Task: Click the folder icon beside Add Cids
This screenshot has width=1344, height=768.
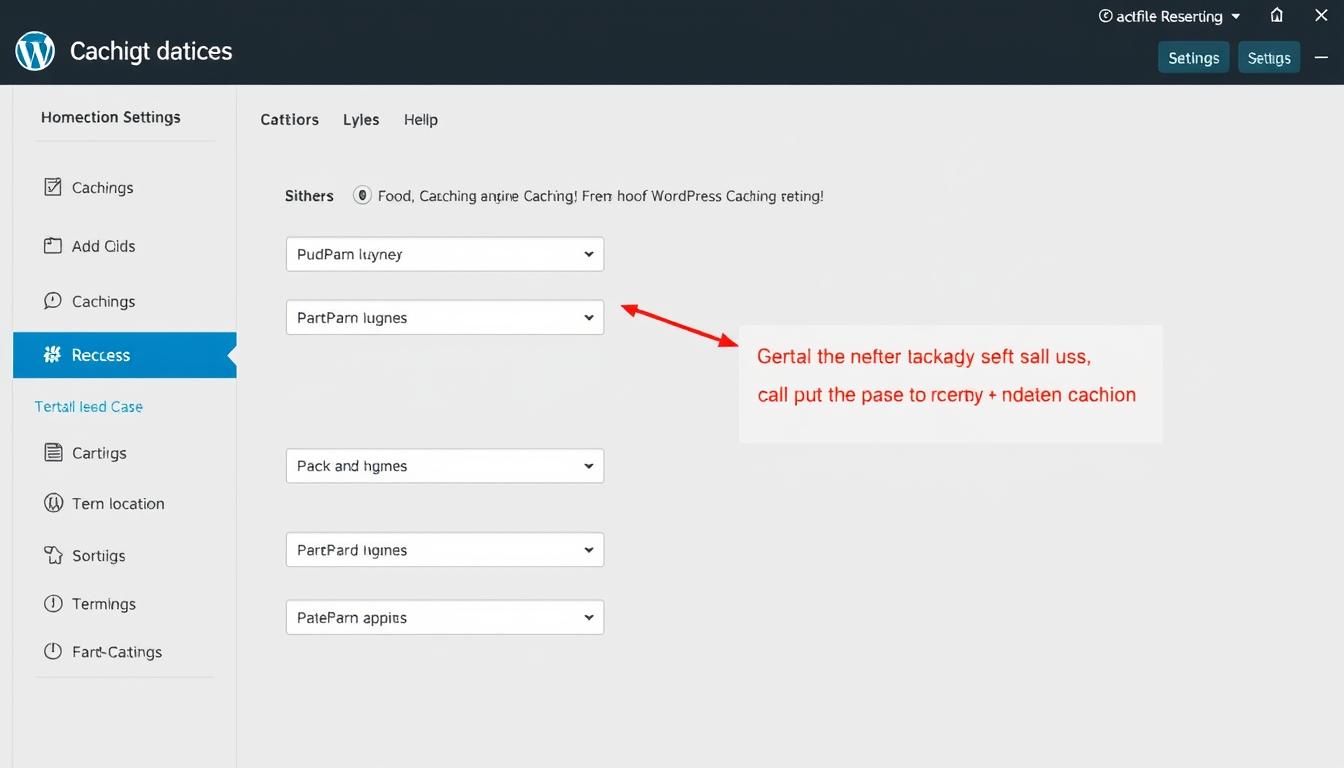Action: click(x=53, y=245)
